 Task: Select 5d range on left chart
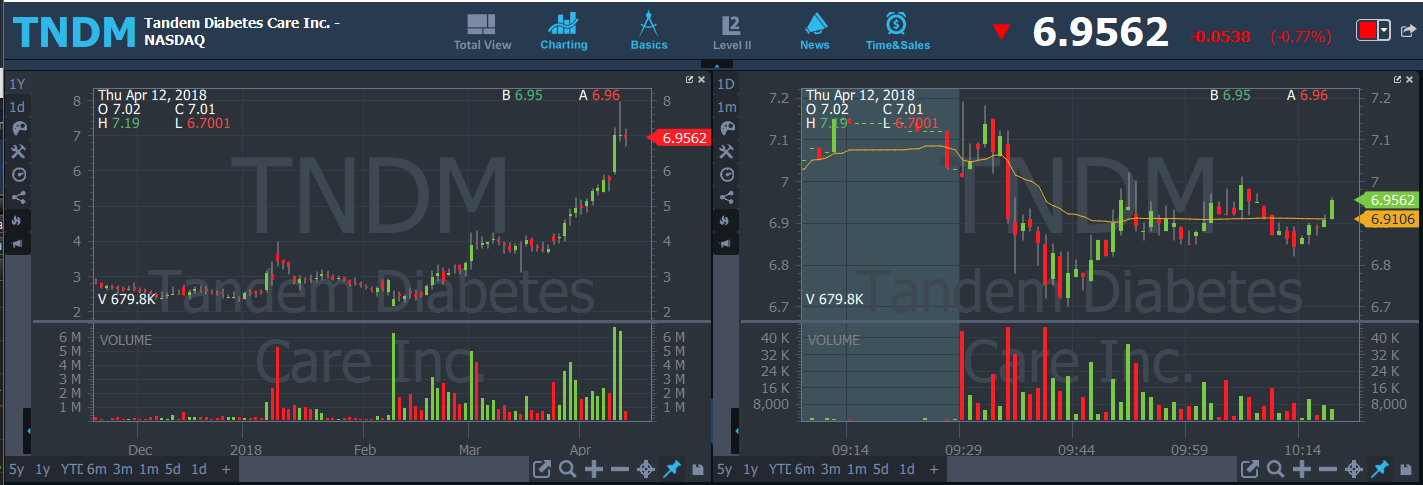[x=173, y=469]
